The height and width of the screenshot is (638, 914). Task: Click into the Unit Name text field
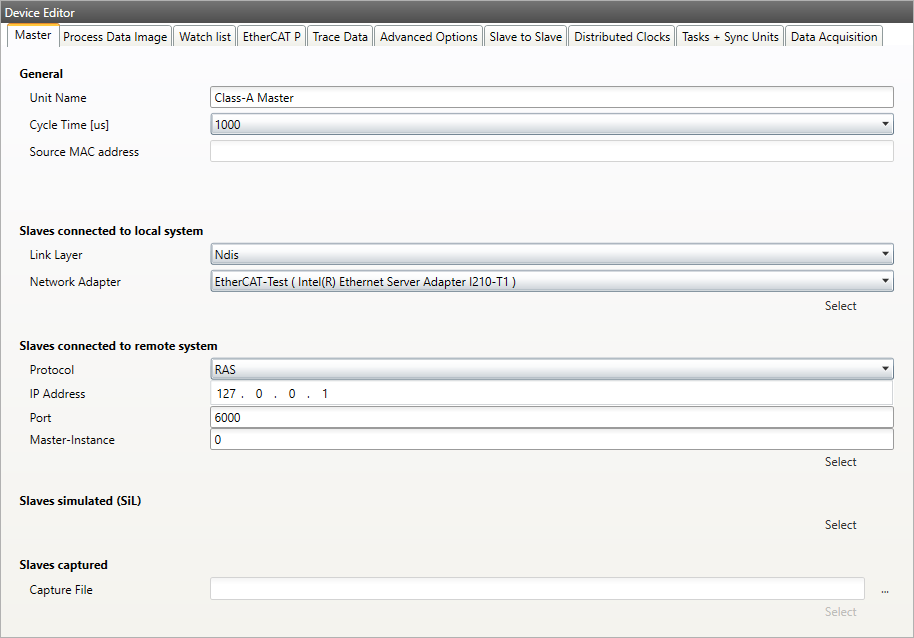pos(551,98)
